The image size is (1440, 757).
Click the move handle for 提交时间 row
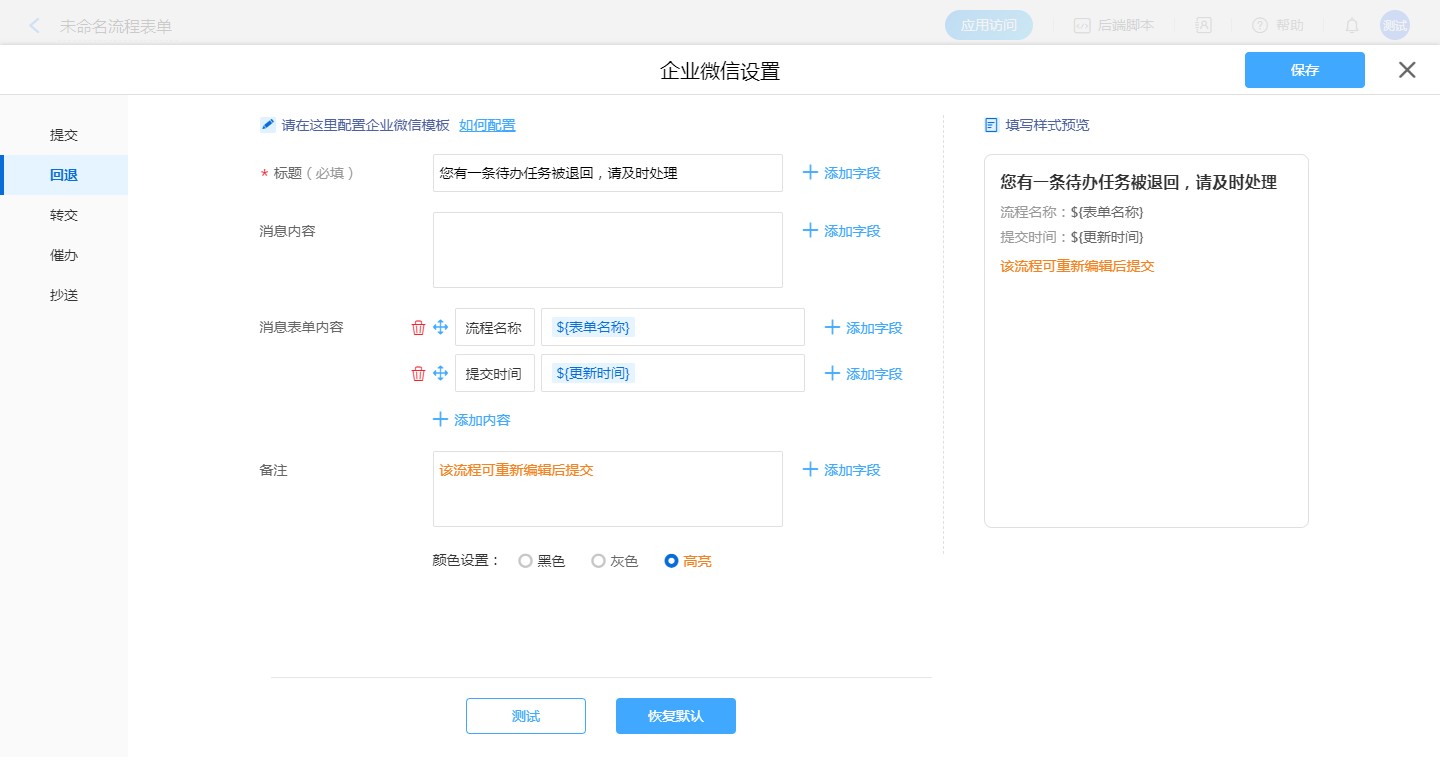[440, 374]
